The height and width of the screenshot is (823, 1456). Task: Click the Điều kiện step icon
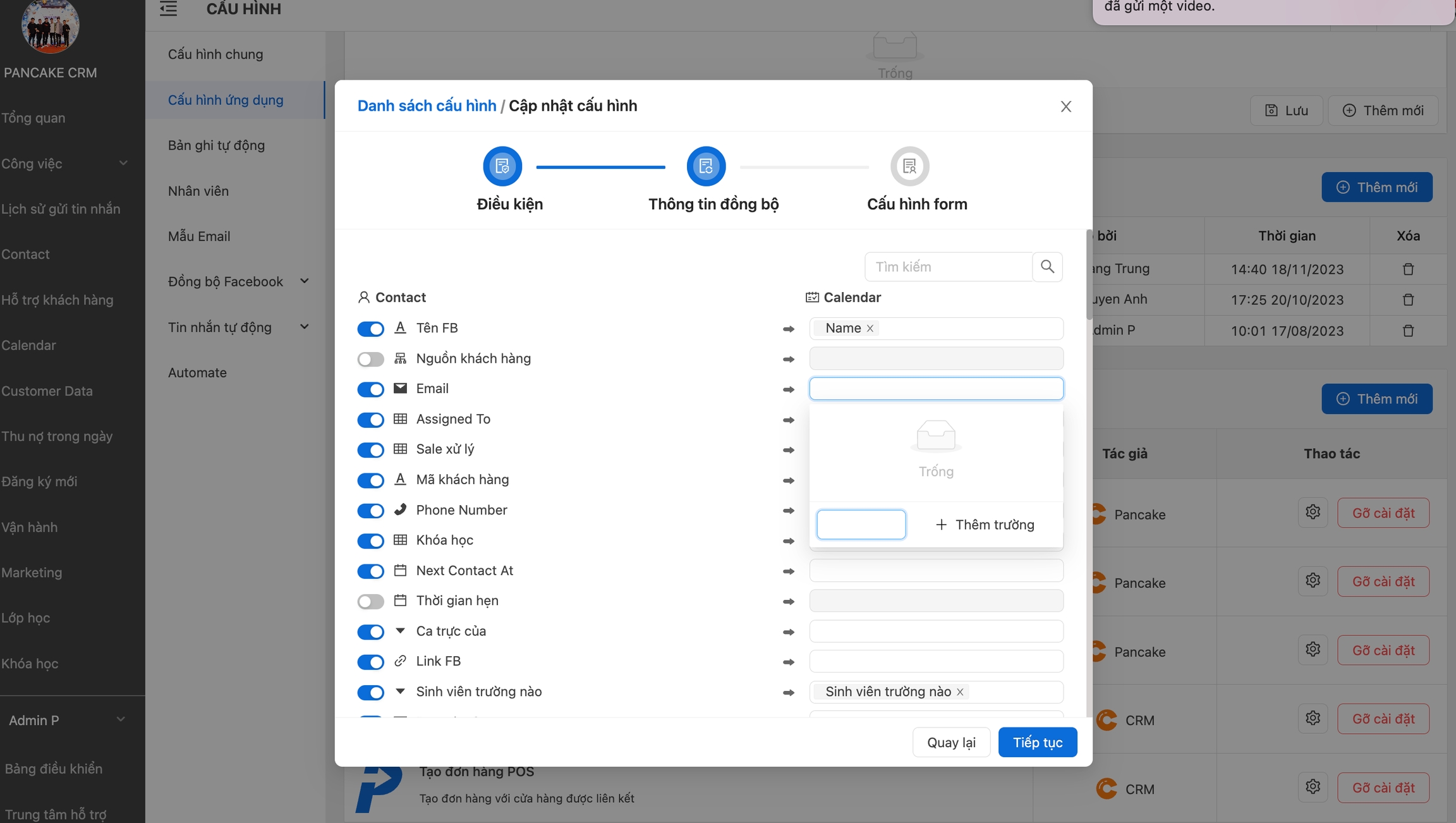pyautogui.click(x=502, y=166)
